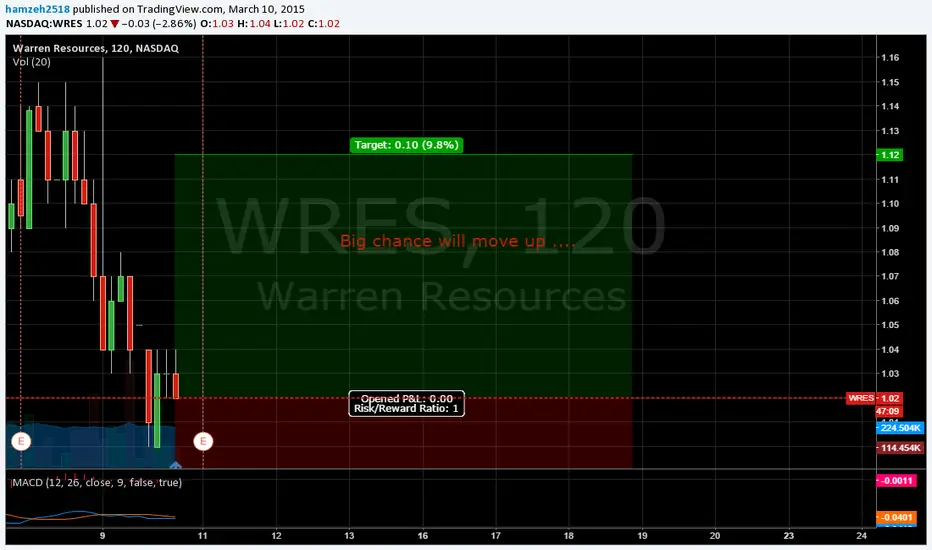Select the Target: 0.10 (9.8%) label
This screenshot has height=550, width=932.
407,145
